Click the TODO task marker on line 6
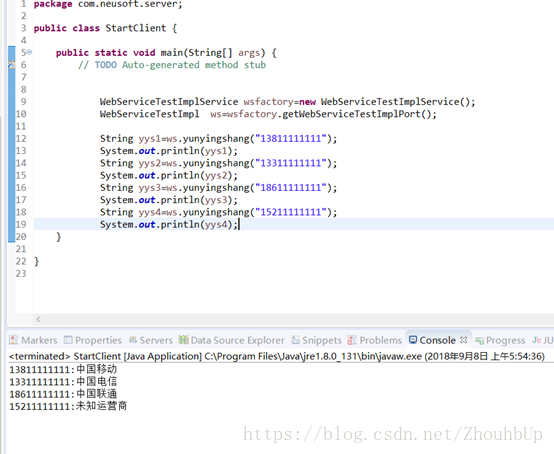The width and height of the screenshot is (554, 454). coord(11,65)
